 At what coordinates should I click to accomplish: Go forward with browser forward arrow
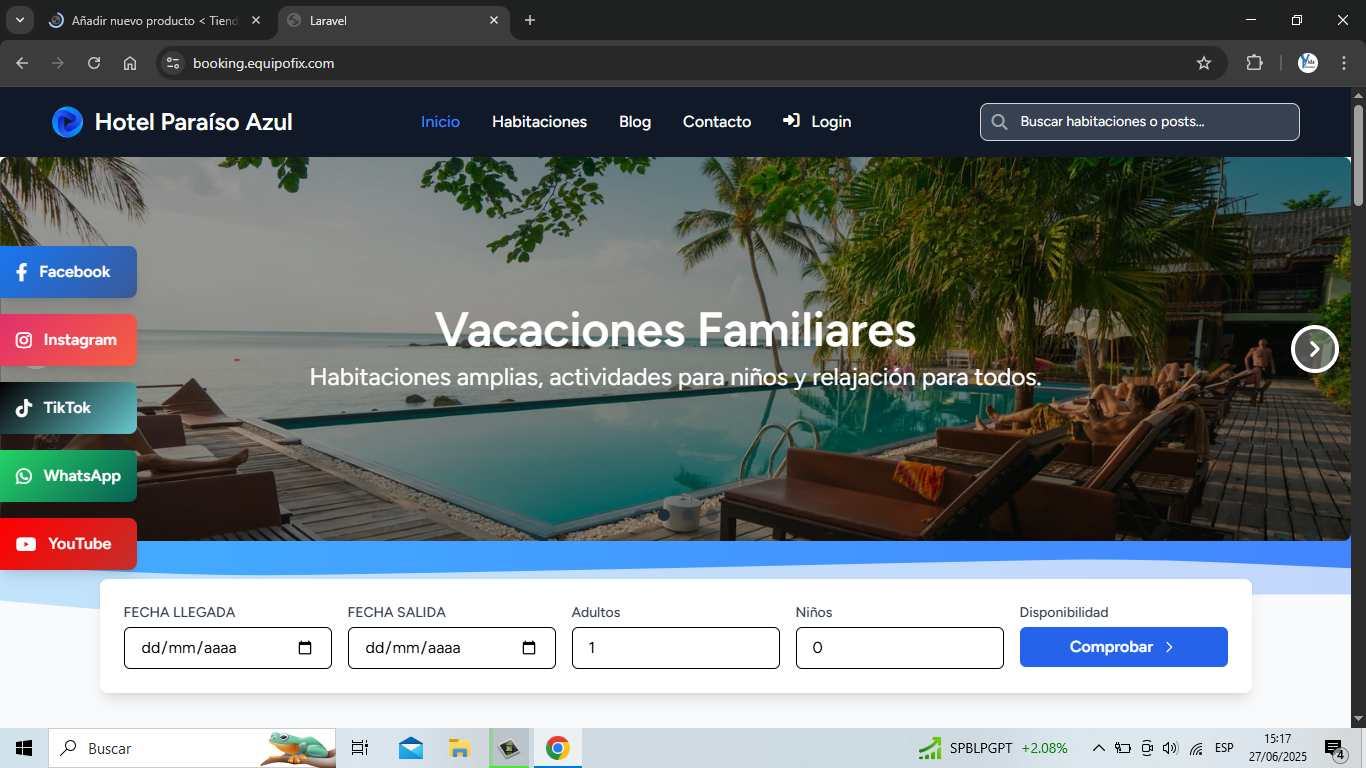click(x=58, y=63)
